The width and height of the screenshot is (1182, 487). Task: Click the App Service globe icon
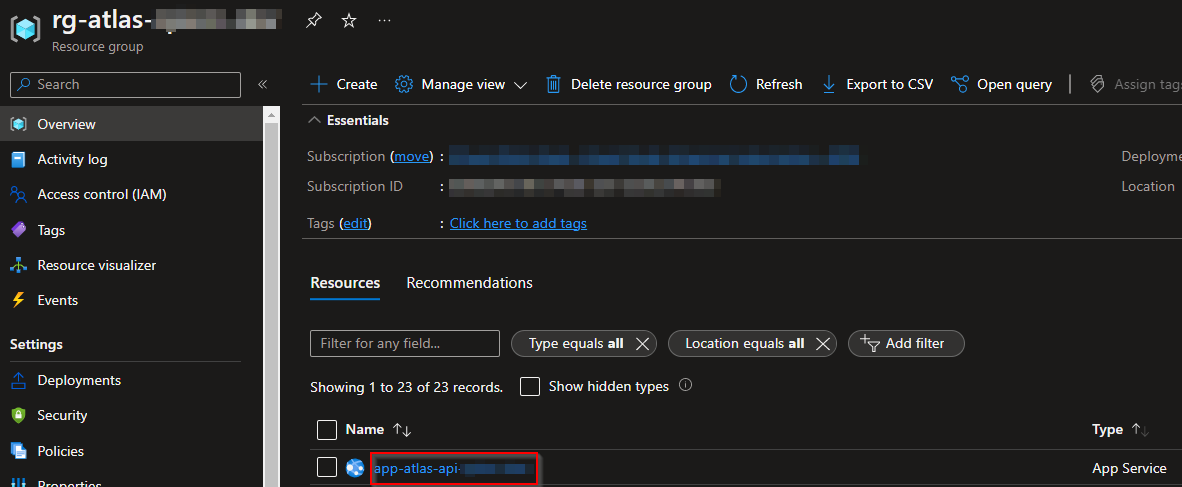click(355, 468)
